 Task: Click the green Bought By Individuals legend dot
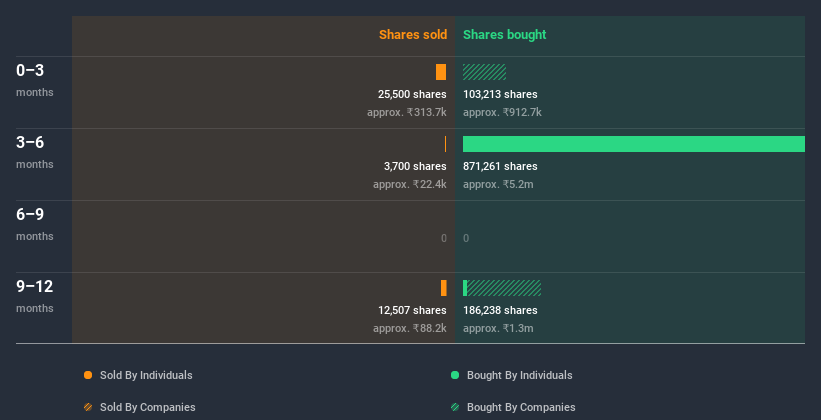455,375
